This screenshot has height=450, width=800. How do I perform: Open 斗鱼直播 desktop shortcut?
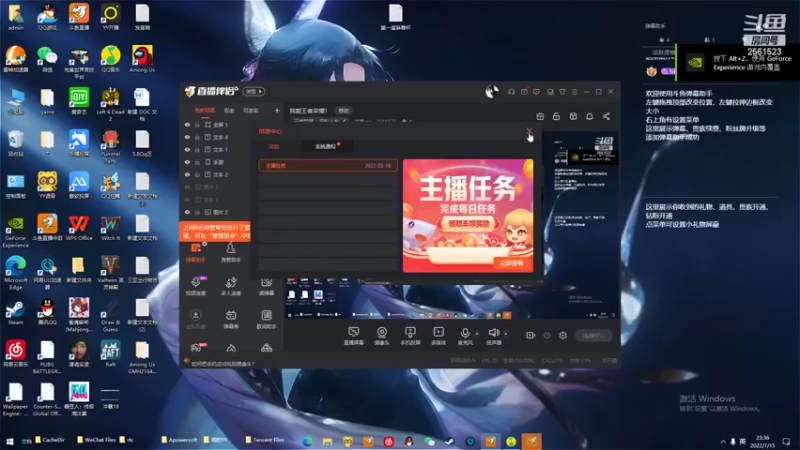pyautogui.click(x=79, y=17)
